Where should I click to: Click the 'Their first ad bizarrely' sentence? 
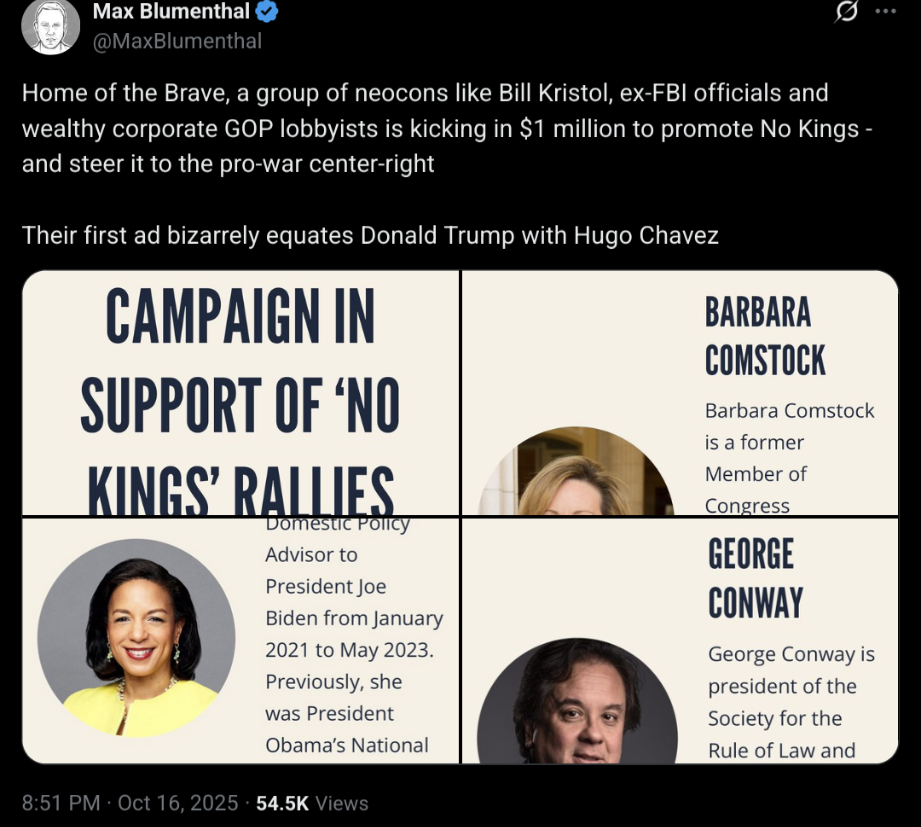pos(370,236)
